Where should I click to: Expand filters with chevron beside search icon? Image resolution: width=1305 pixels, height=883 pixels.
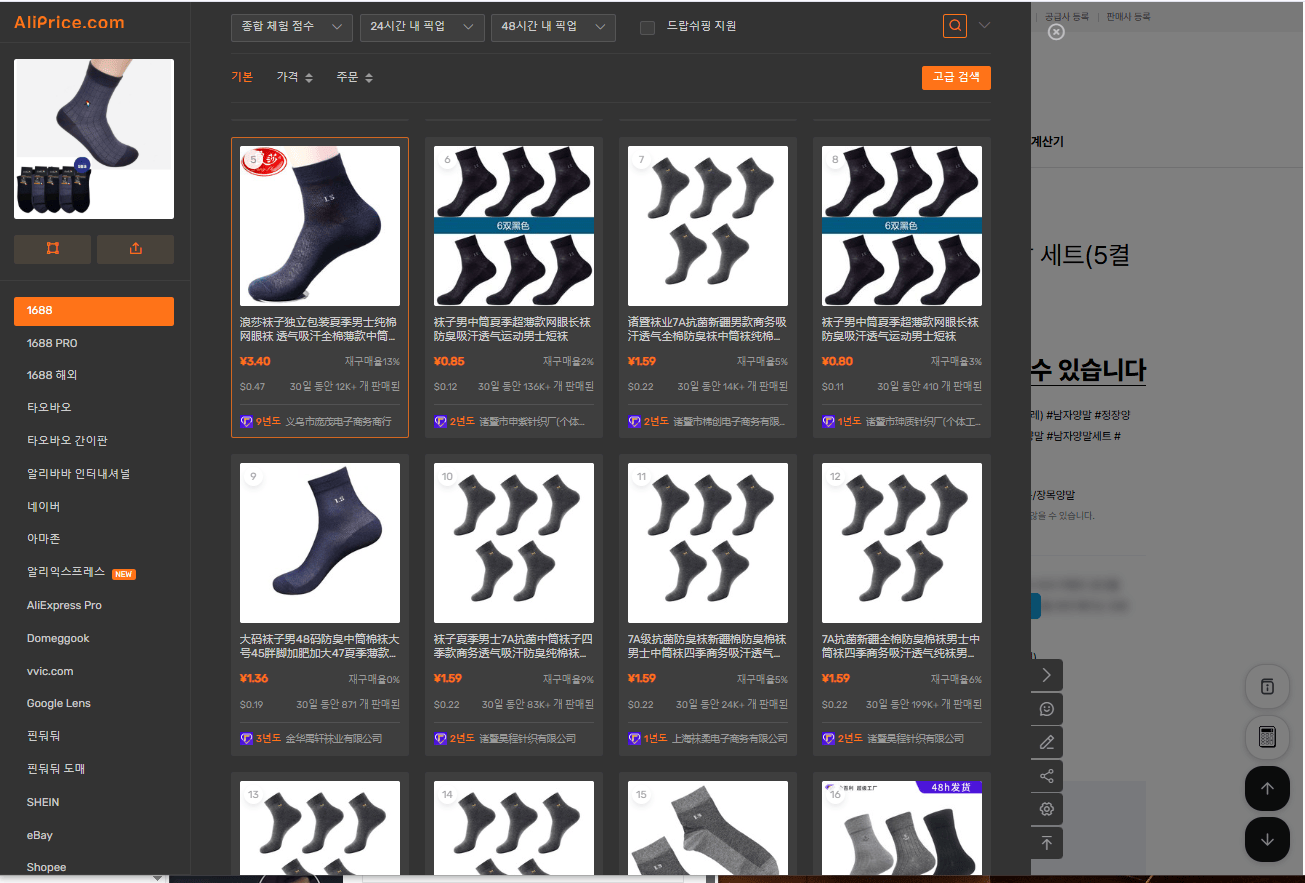985,26
